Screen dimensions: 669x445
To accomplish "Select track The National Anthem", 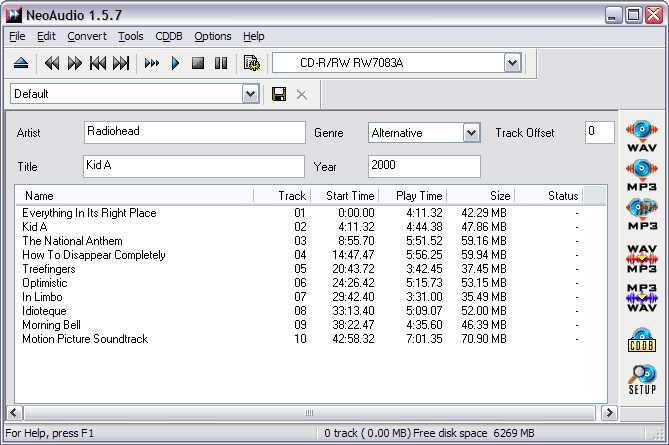I will click(x=72, y=241).
